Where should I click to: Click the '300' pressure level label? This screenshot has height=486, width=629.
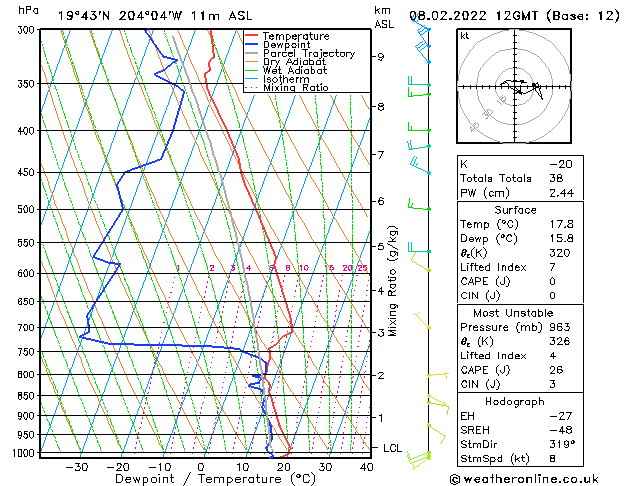click(x=28, y=30)
